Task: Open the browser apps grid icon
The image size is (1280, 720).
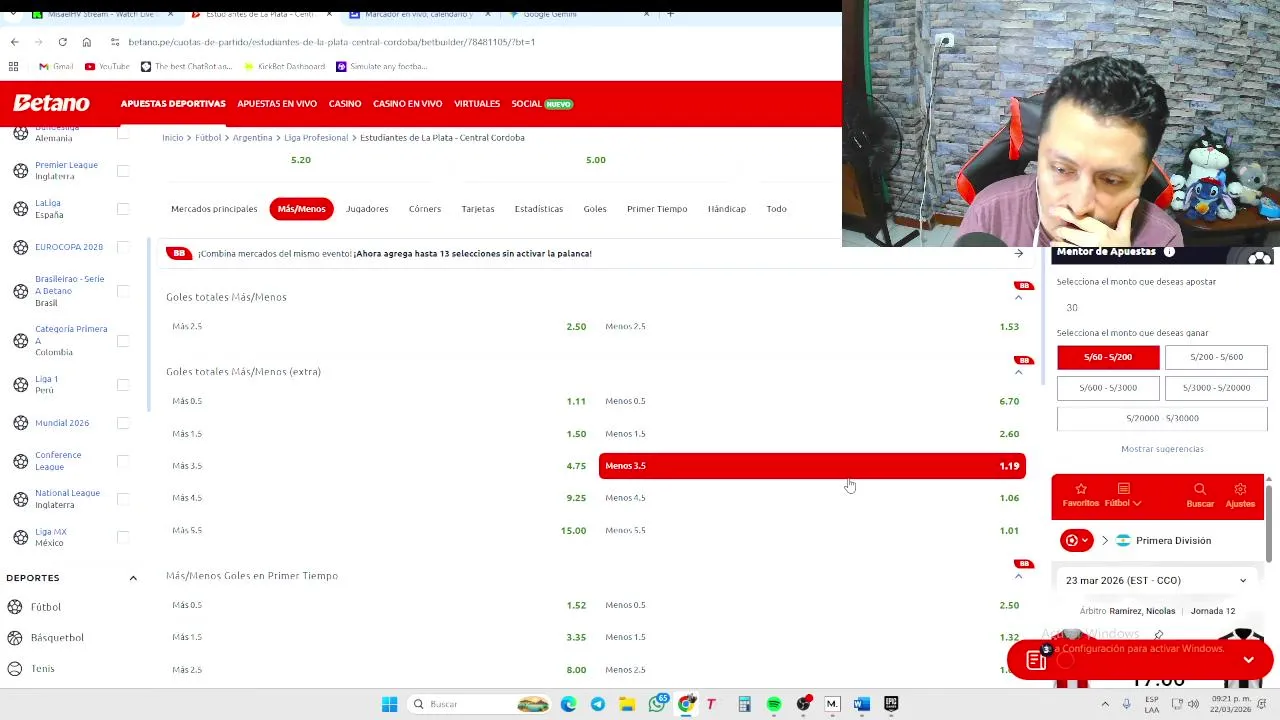Action: tap(13, 66)
